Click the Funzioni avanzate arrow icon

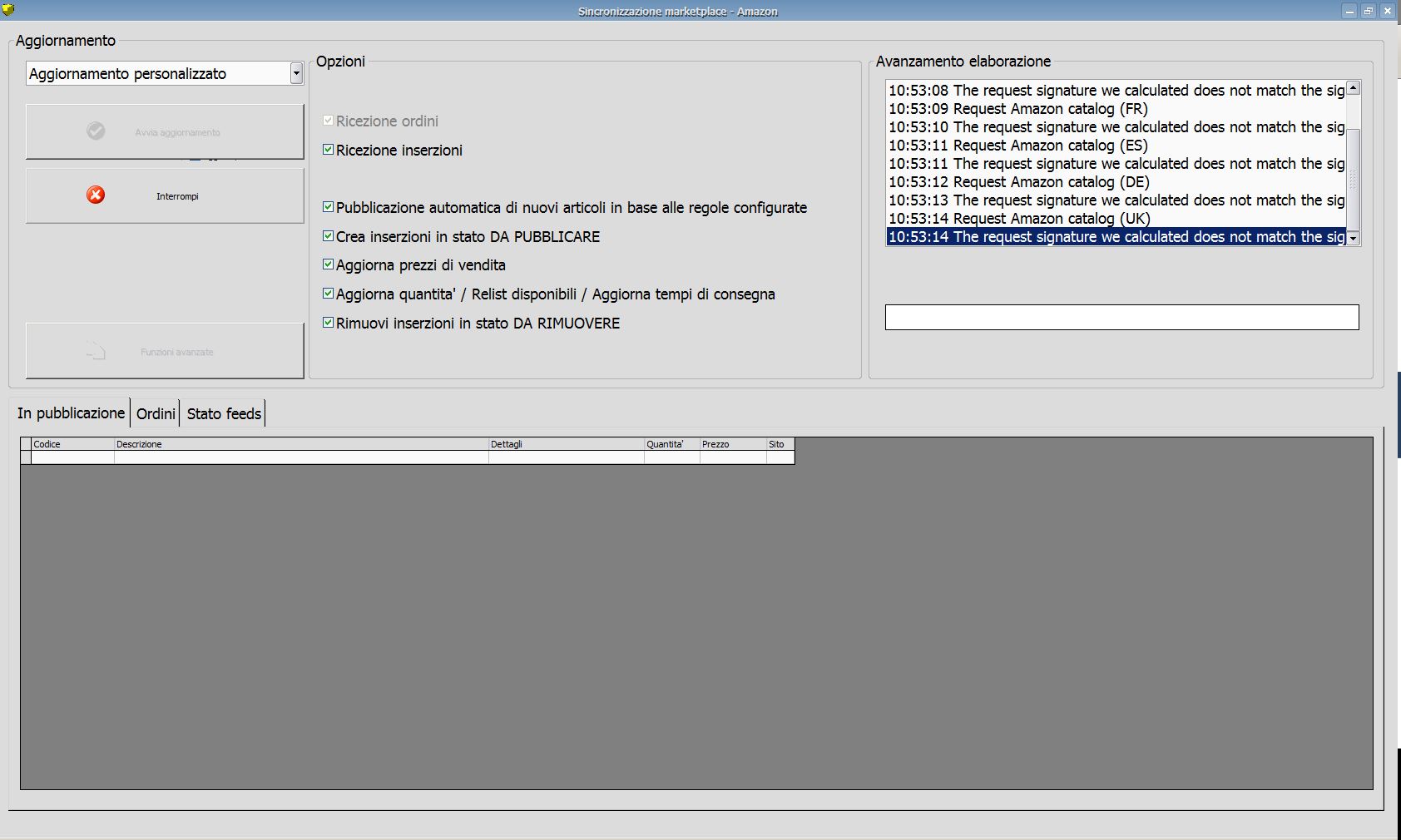click(96, 351)
